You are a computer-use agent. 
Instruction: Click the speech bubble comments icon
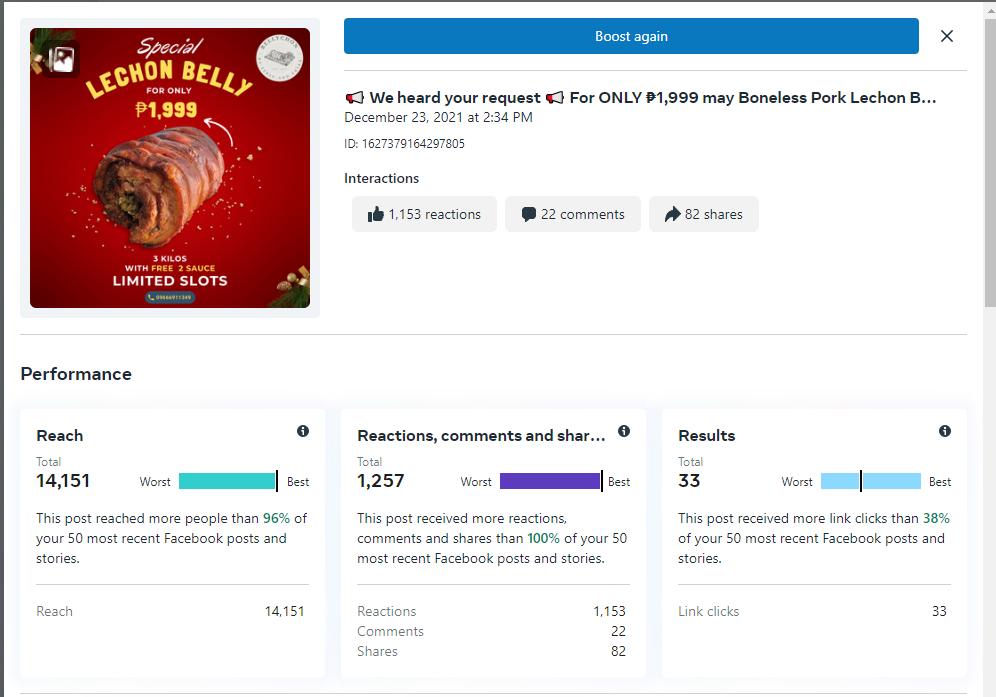click(529, 214)
